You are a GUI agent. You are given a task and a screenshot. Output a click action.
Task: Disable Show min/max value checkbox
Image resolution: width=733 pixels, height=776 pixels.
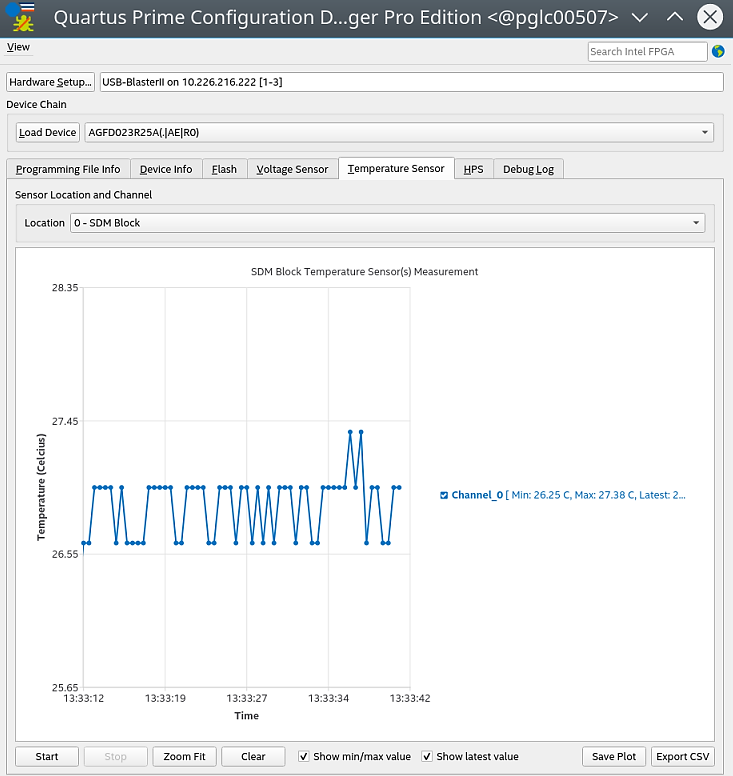[304, 756]
